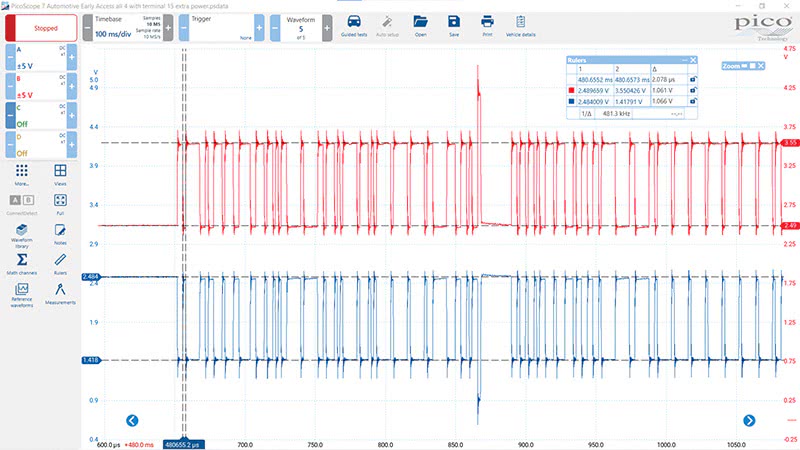Screen dimensions: 800x450
Task: Select the red 3.55 voltage ruler handle
Action: (x=790, y=143)
